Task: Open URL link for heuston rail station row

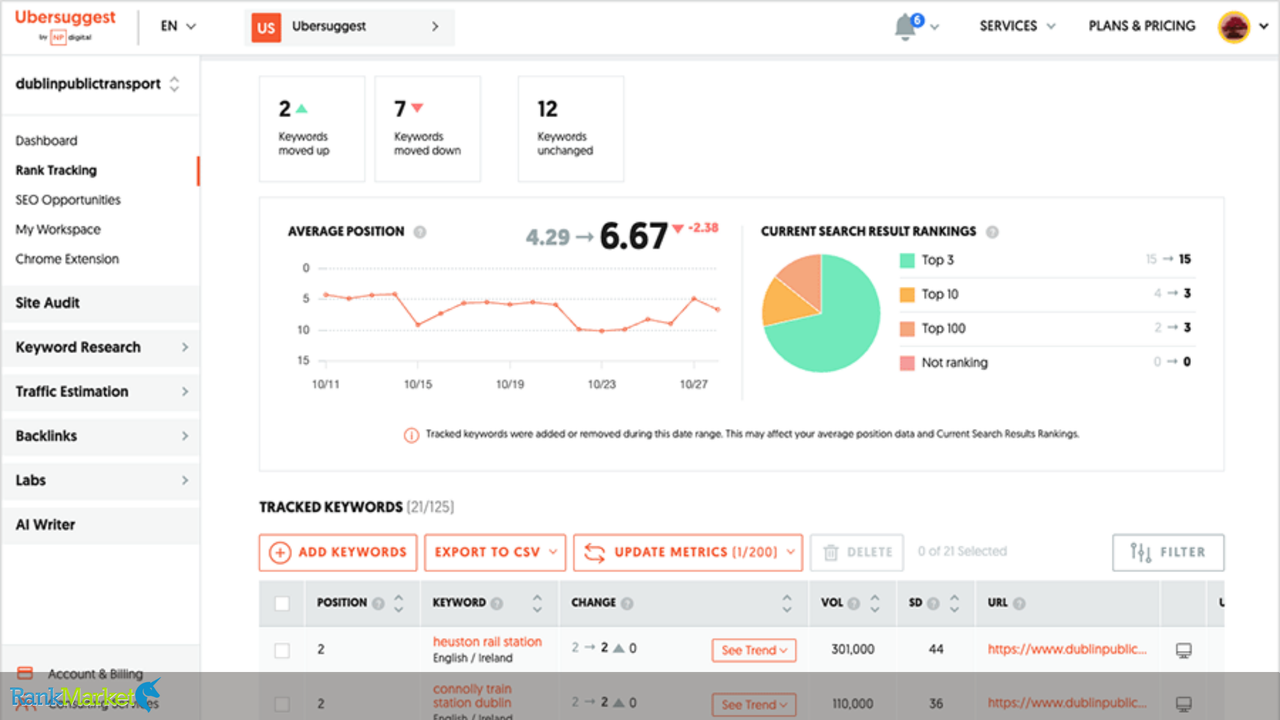Action: [1067, 650]
